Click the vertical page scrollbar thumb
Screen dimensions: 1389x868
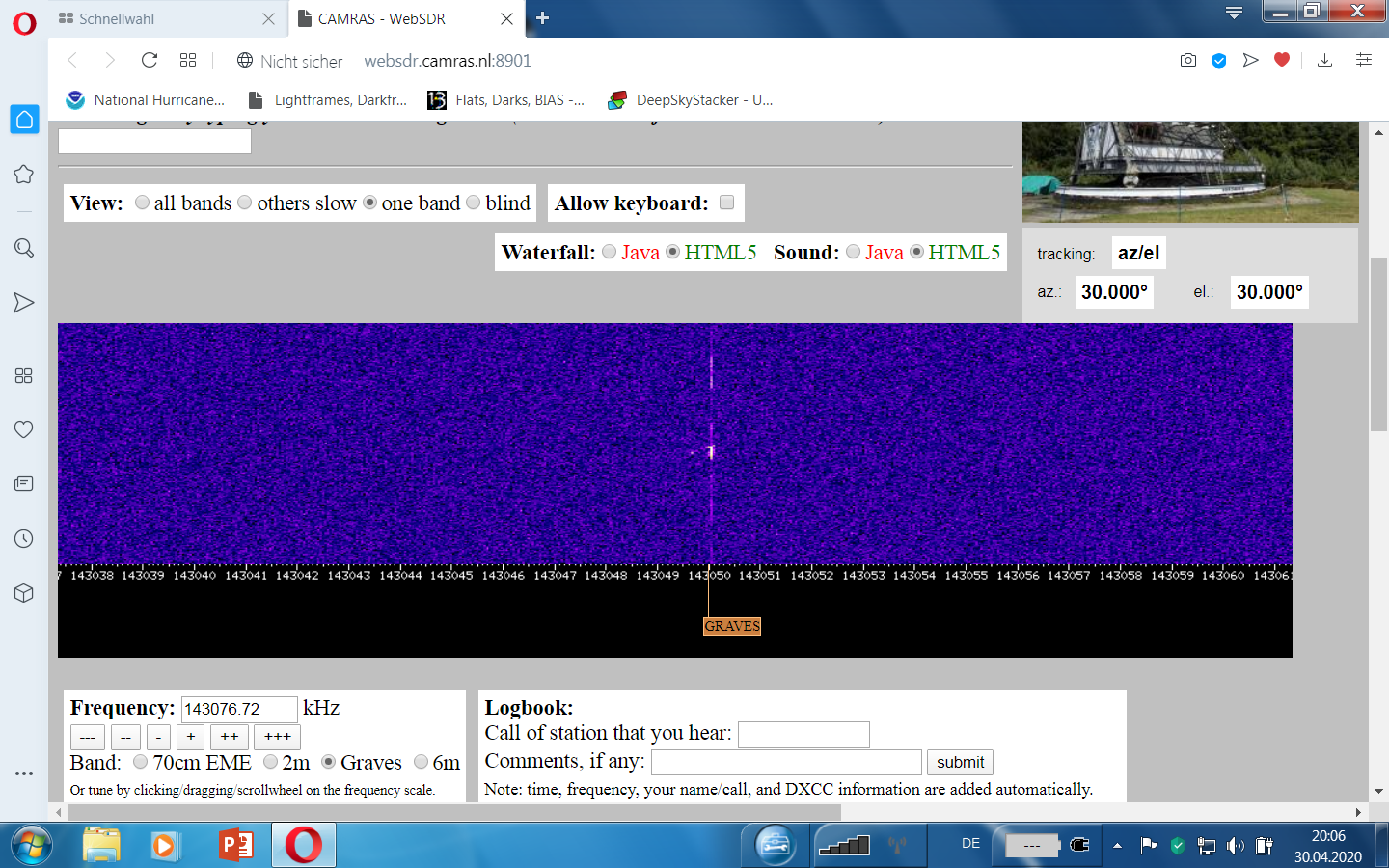click(1378, 343)
